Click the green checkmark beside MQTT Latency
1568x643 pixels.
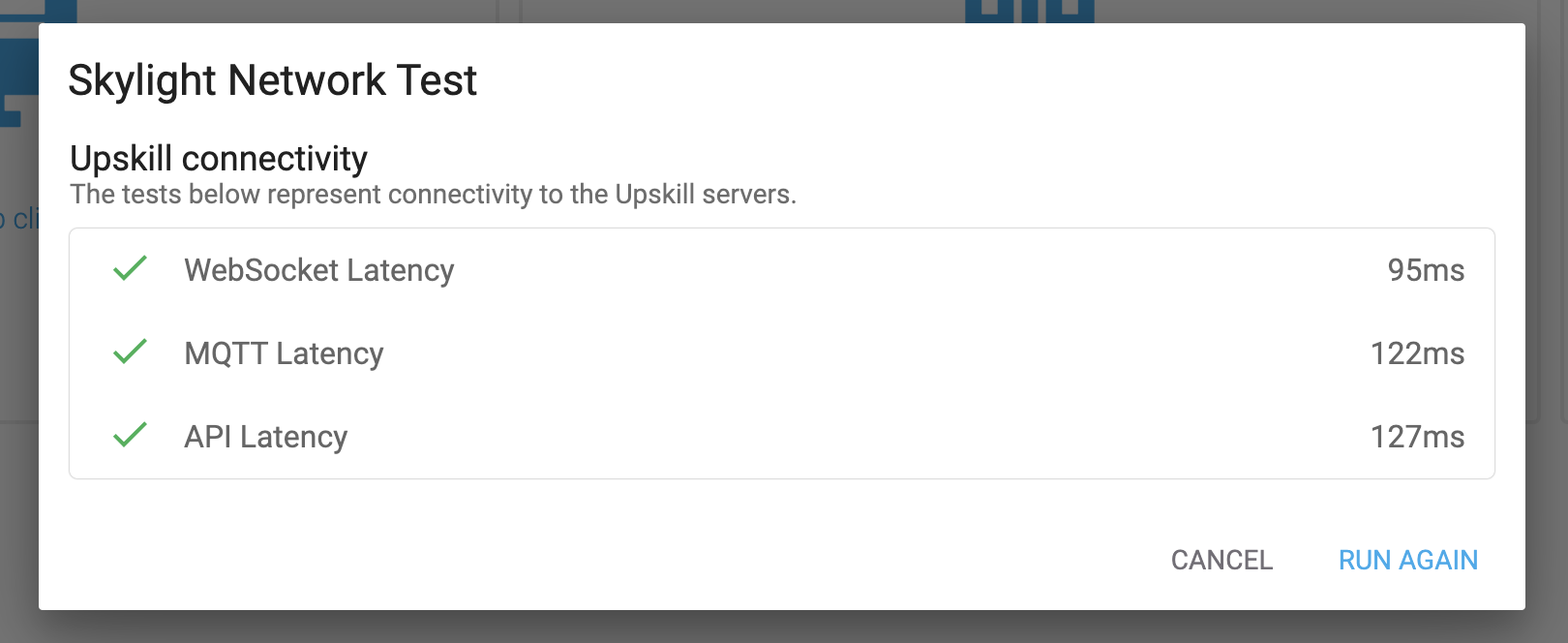130,352
